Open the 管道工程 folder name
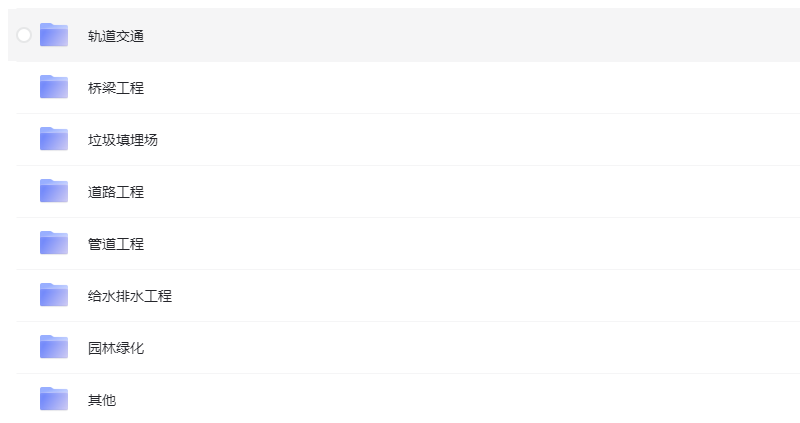The height and width of the screenshot is (423, 800). pos(116,244)
